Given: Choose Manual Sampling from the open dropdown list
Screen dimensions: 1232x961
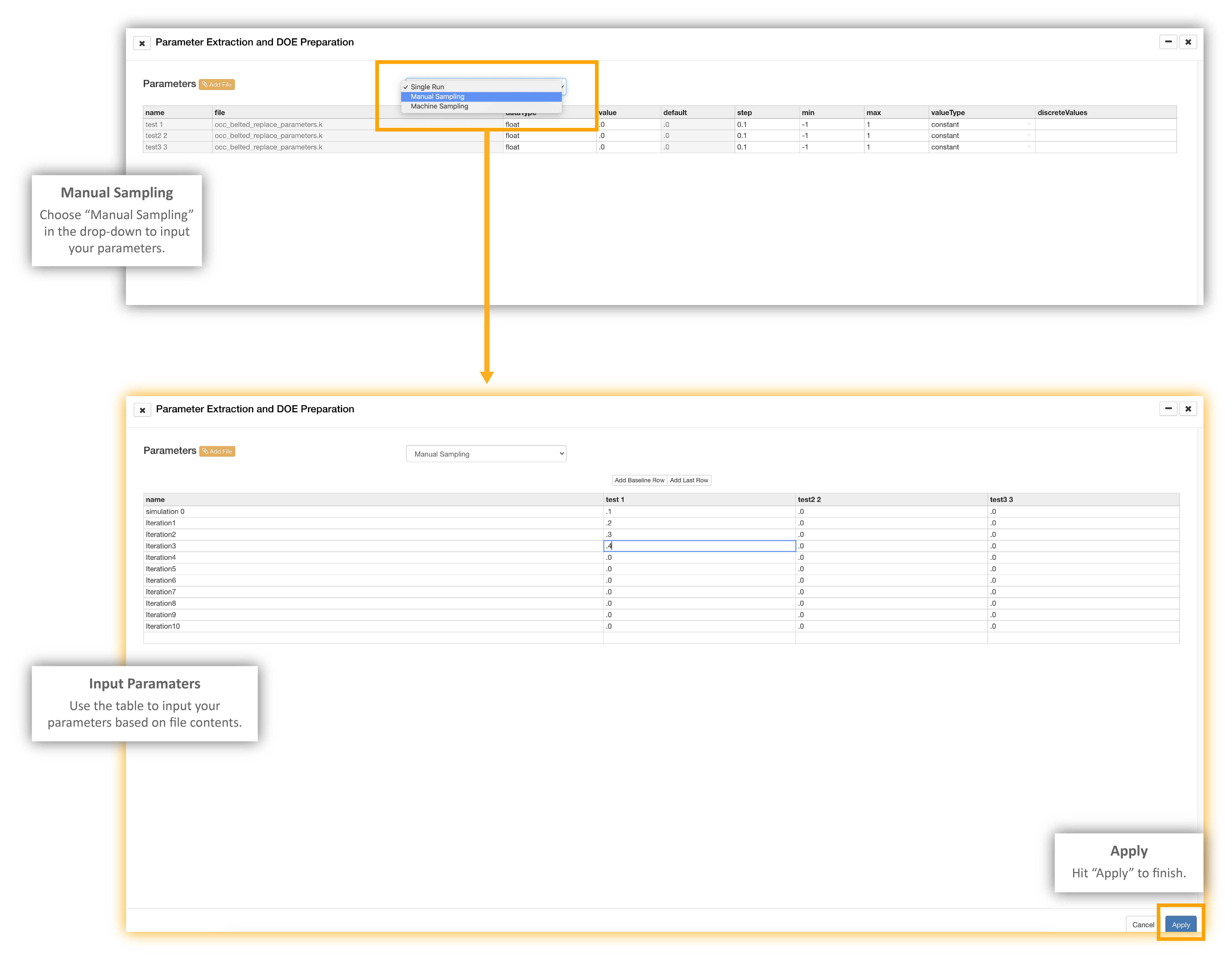Looking at the screenshot, I should pos(481,97).
